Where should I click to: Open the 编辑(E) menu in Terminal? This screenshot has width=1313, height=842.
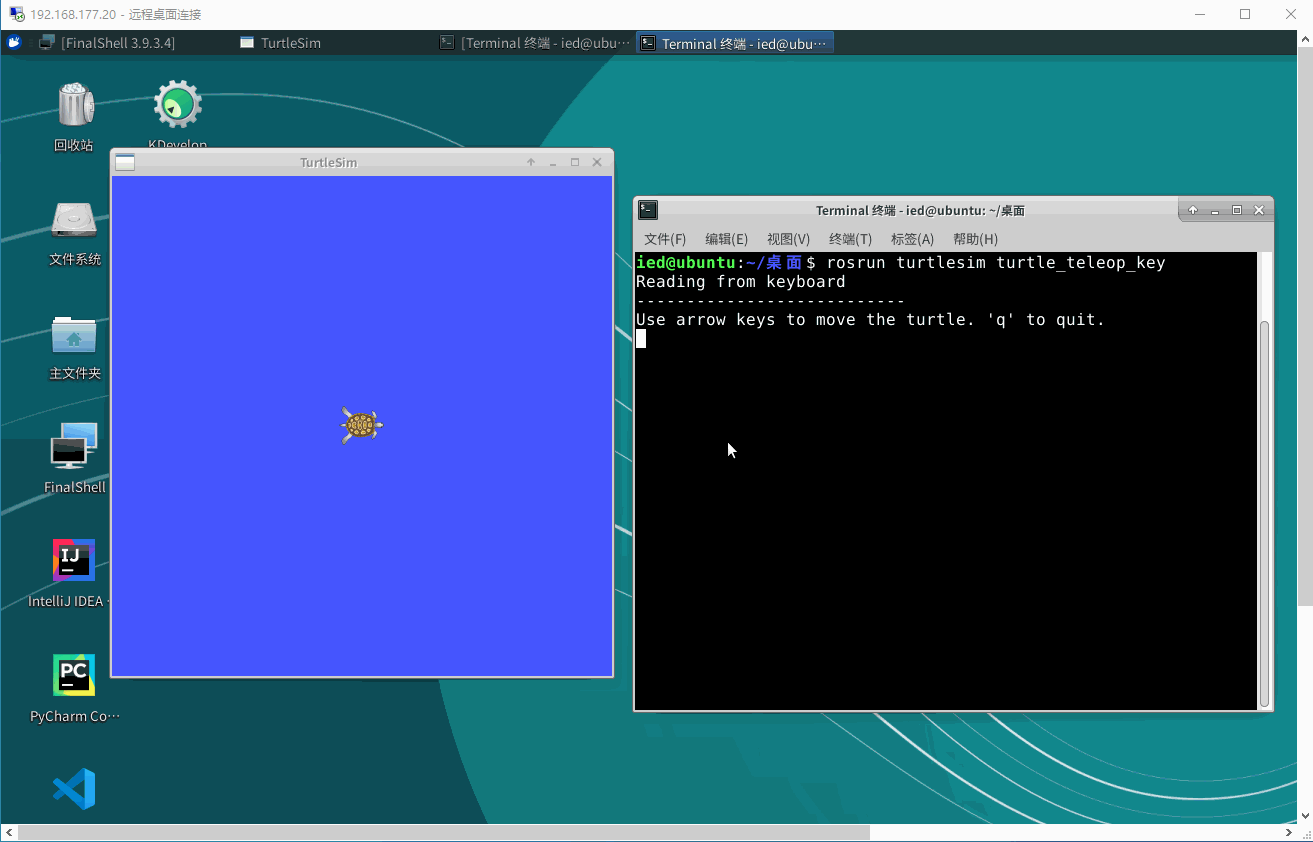727,239
